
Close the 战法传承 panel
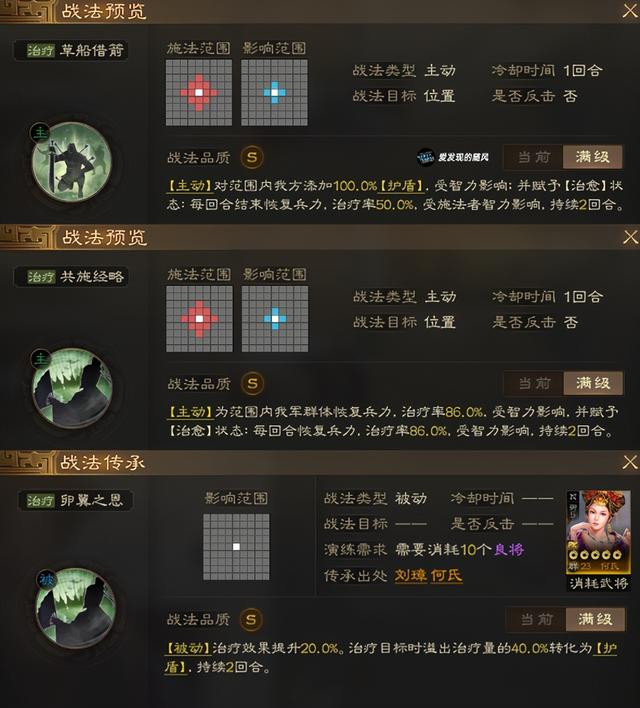click(630, 462)
